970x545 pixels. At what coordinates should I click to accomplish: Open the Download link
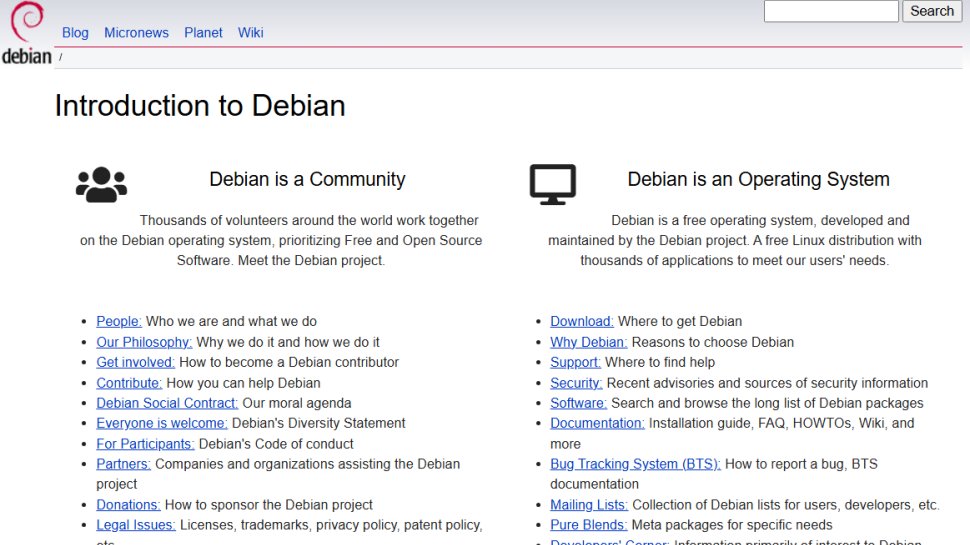(x=582, y=322)
